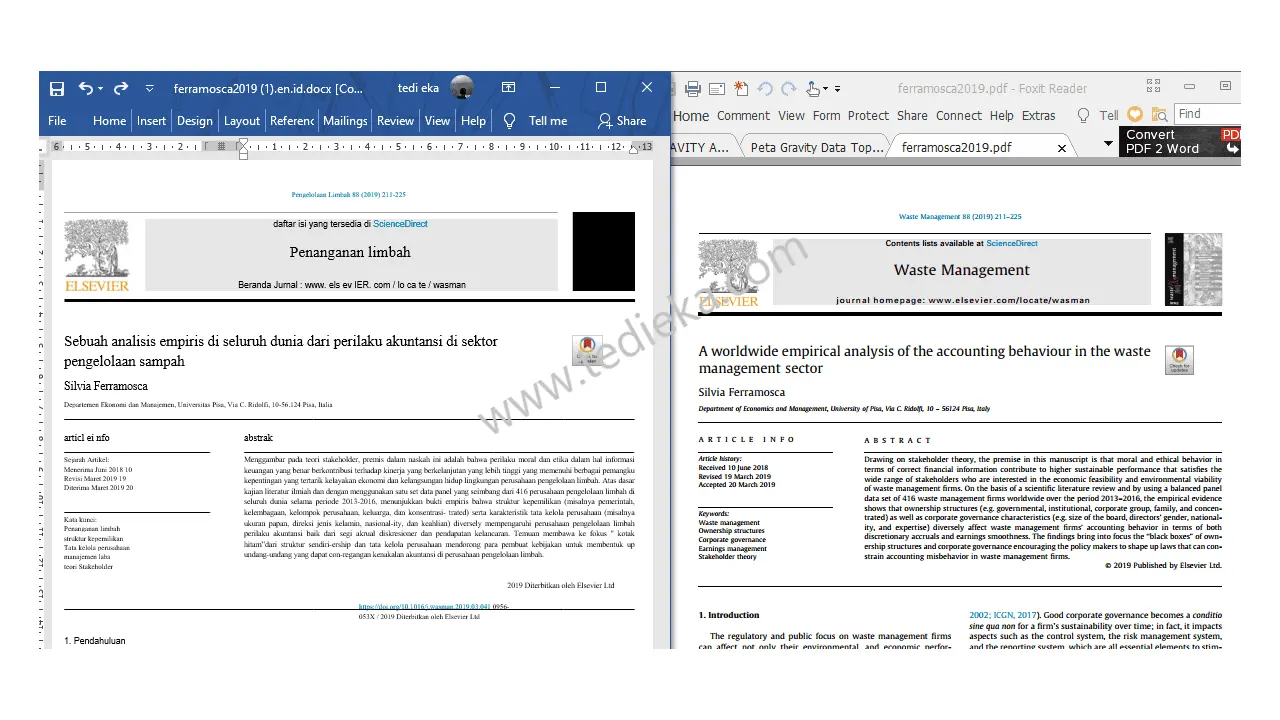This screenshot has height=720, width=1280.
Task: Open the View tab in Word
Action: pos(437,121)
